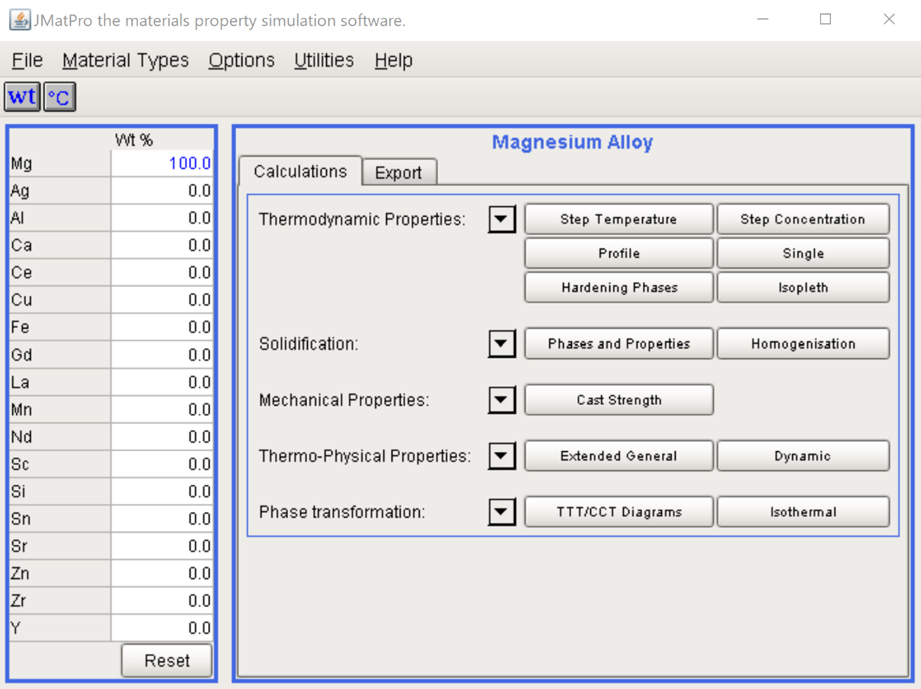Open Extended General thermo-physical properties
Viewport: 921px width, 689px height.
[x=619, y=456]
